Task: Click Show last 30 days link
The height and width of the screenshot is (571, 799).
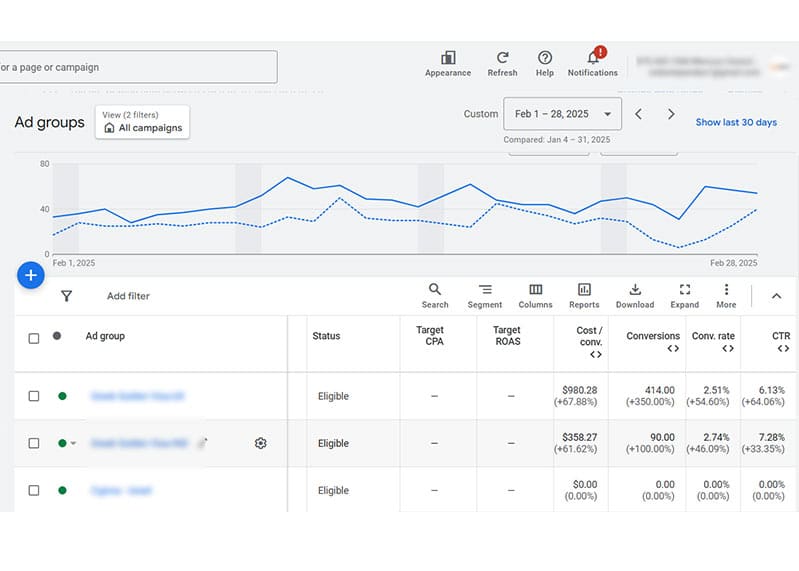Action: tap(736, 122)
